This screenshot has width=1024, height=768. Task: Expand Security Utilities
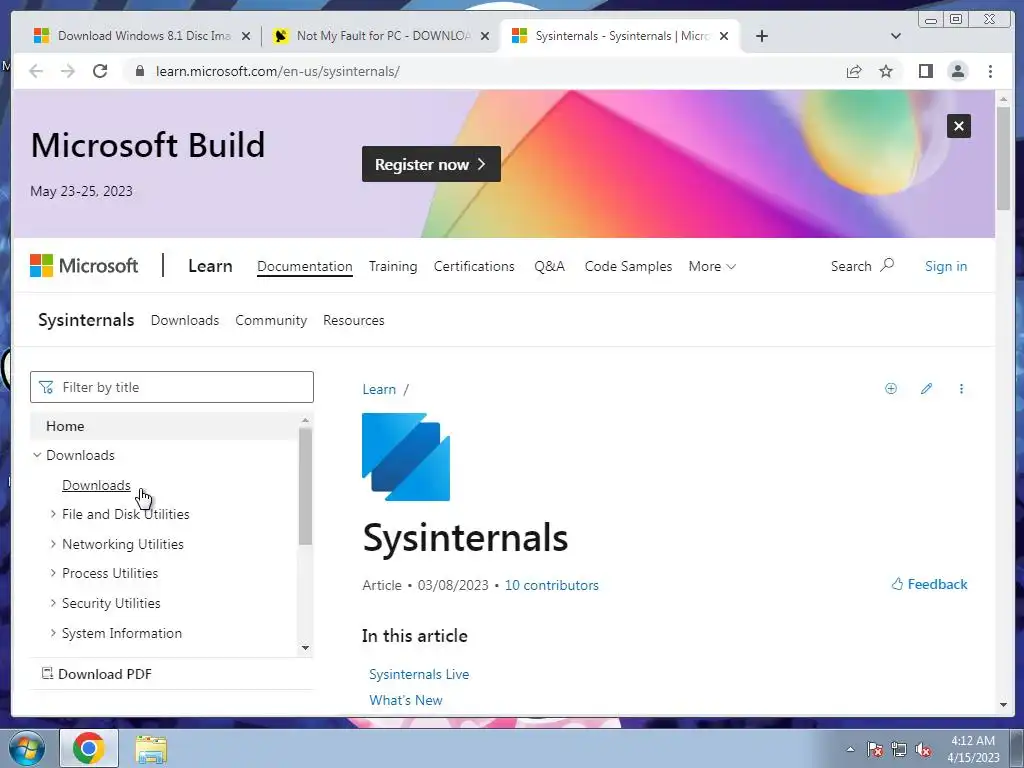(x=53, y=603)
